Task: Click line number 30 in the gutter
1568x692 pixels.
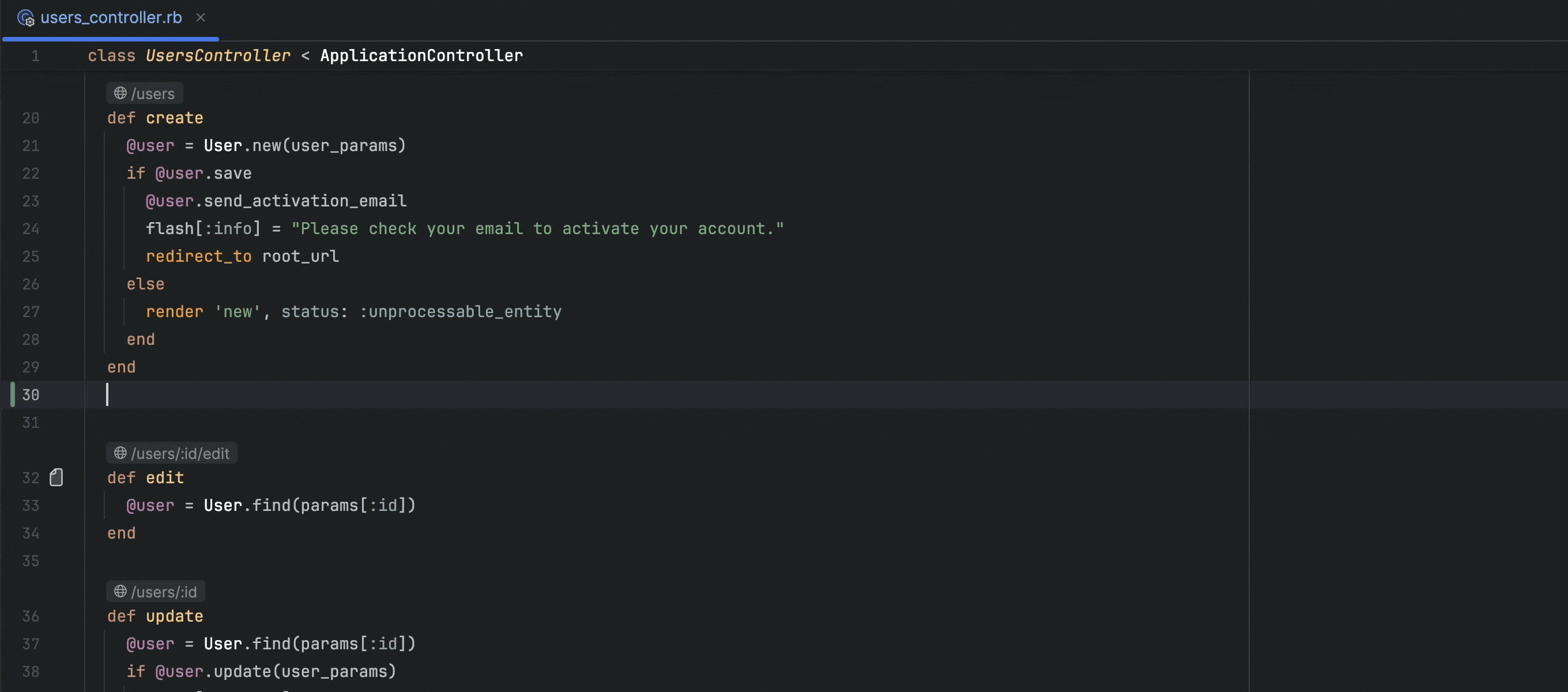Action: click(x=31, y=395)
